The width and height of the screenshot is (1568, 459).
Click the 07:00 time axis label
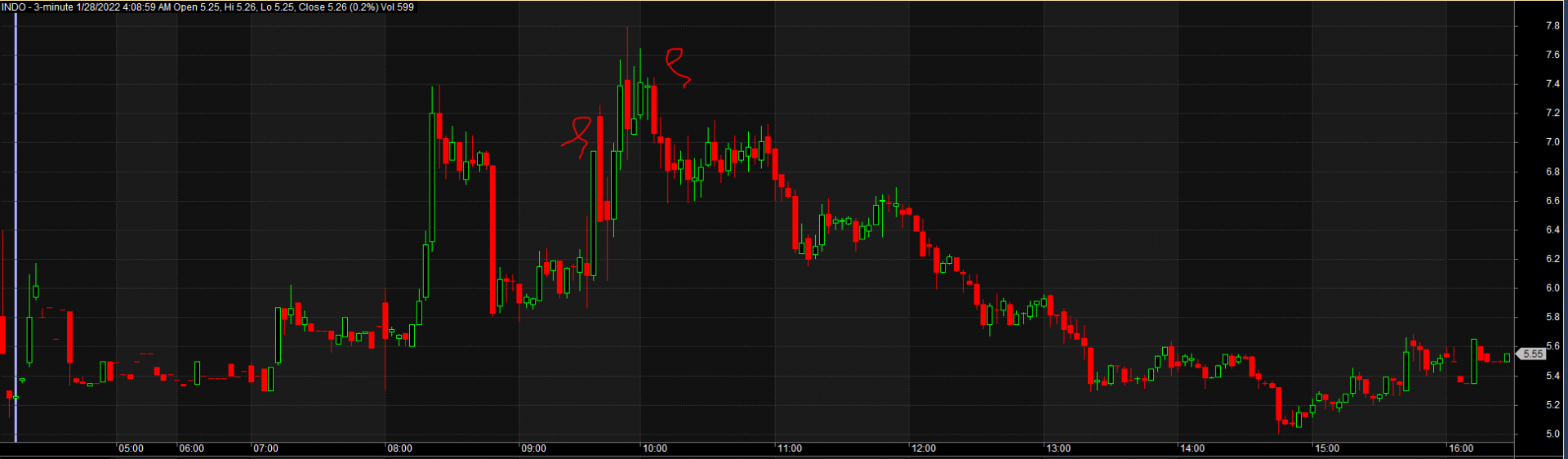click(265, 448)
